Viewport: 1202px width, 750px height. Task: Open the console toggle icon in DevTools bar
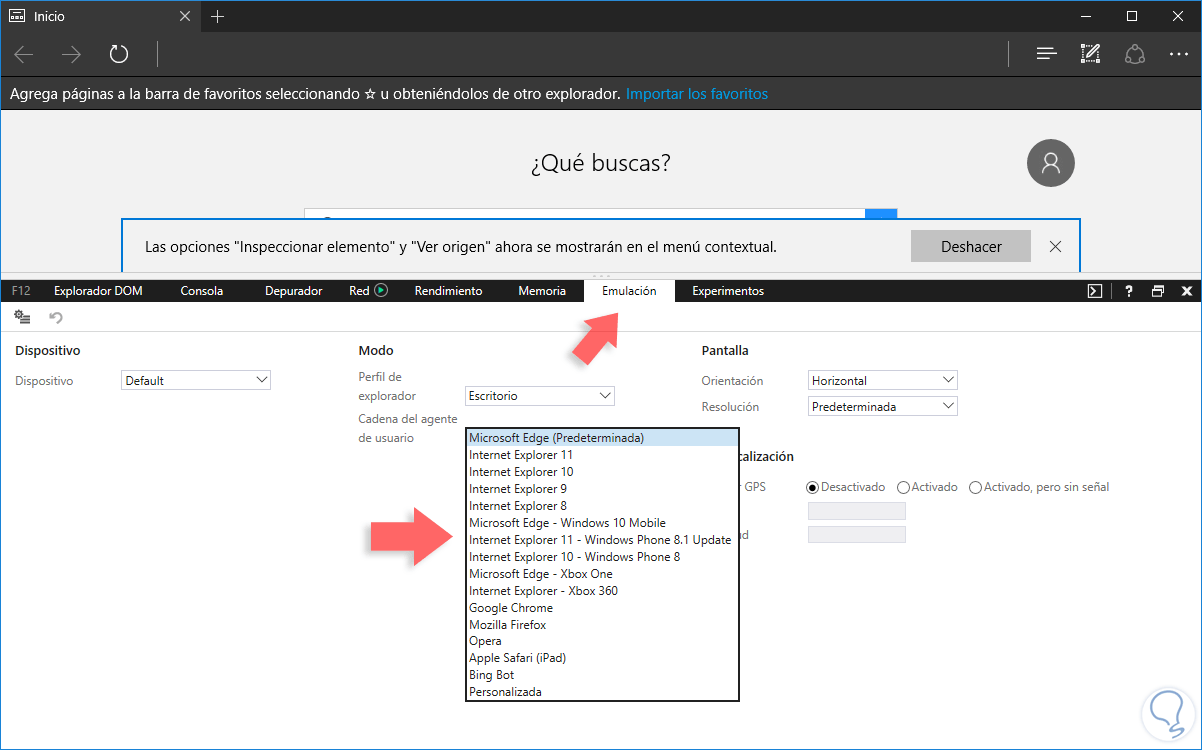pos(1095,291)
